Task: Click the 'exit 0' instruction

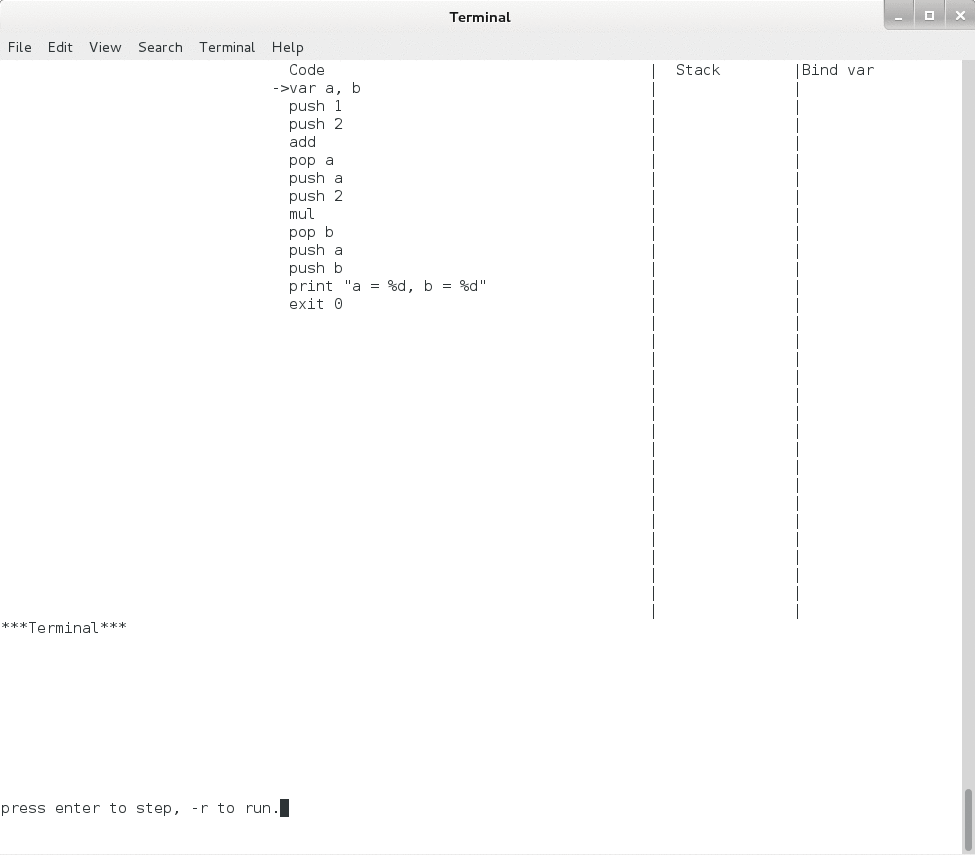Action: click(315, 304)
